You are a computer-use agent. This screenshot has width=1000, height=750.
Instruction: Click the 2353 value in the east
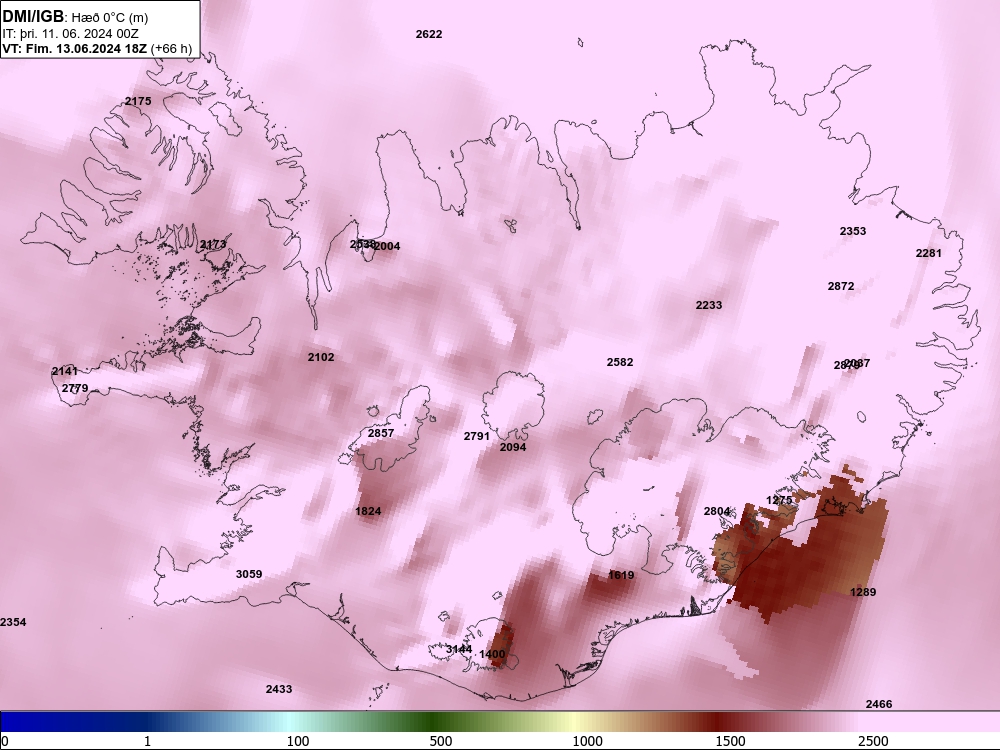[x=853, y=232]
